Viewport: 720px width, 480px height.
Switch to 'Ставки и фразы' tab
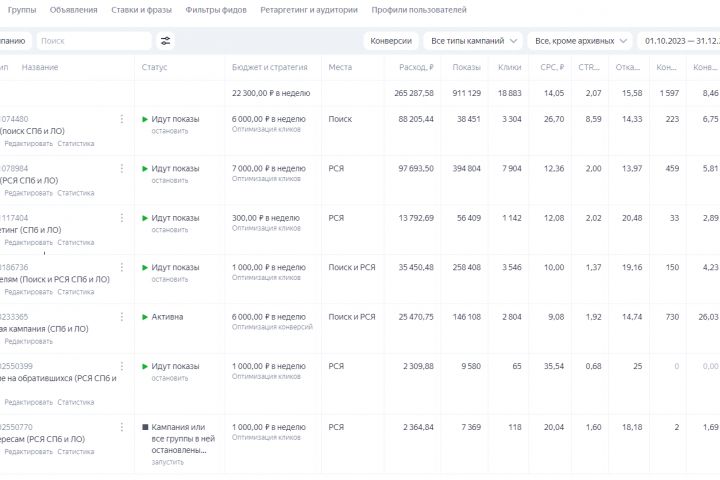[141, 10]
